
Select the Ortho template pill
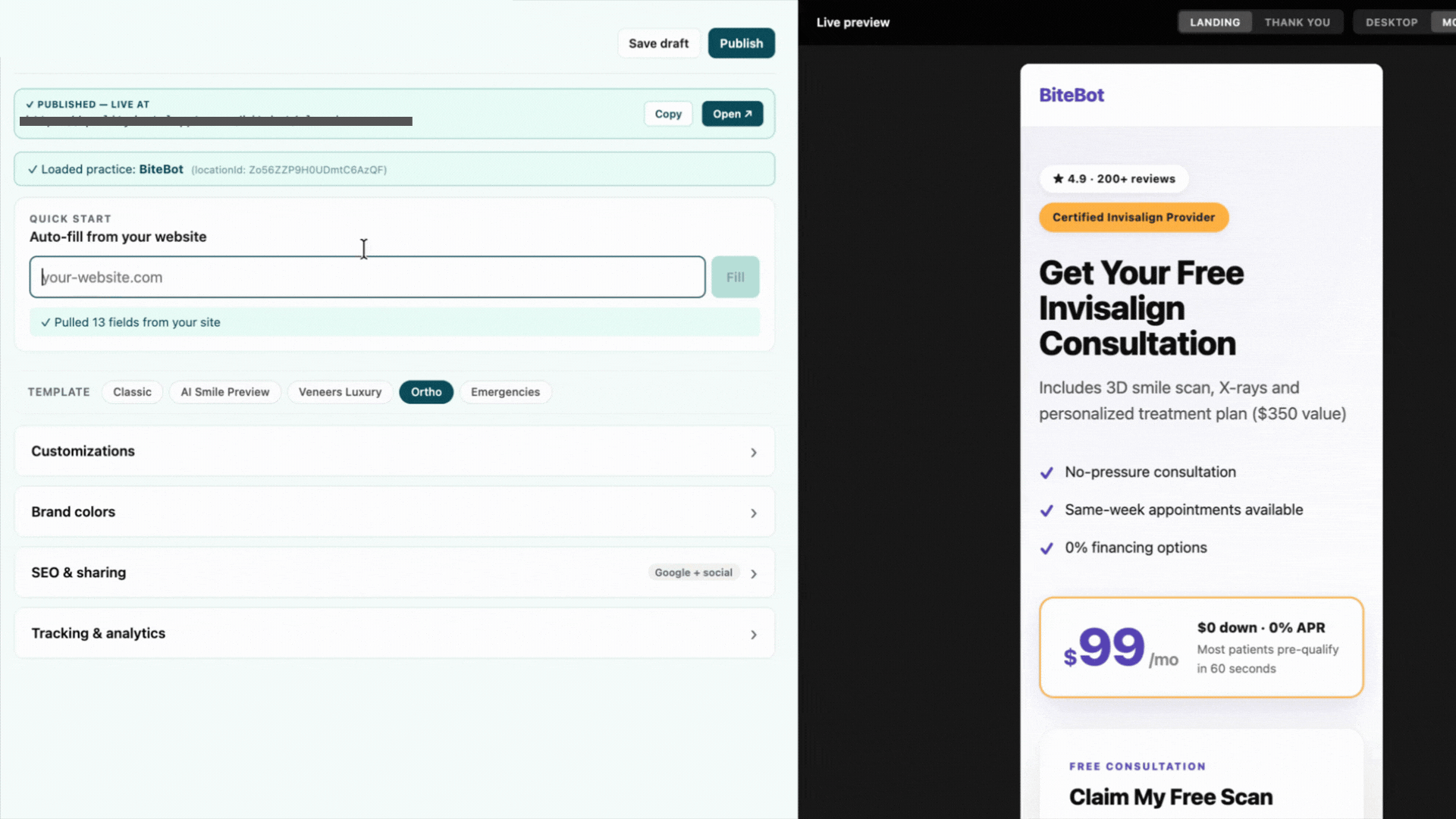(x=426, y=392)
